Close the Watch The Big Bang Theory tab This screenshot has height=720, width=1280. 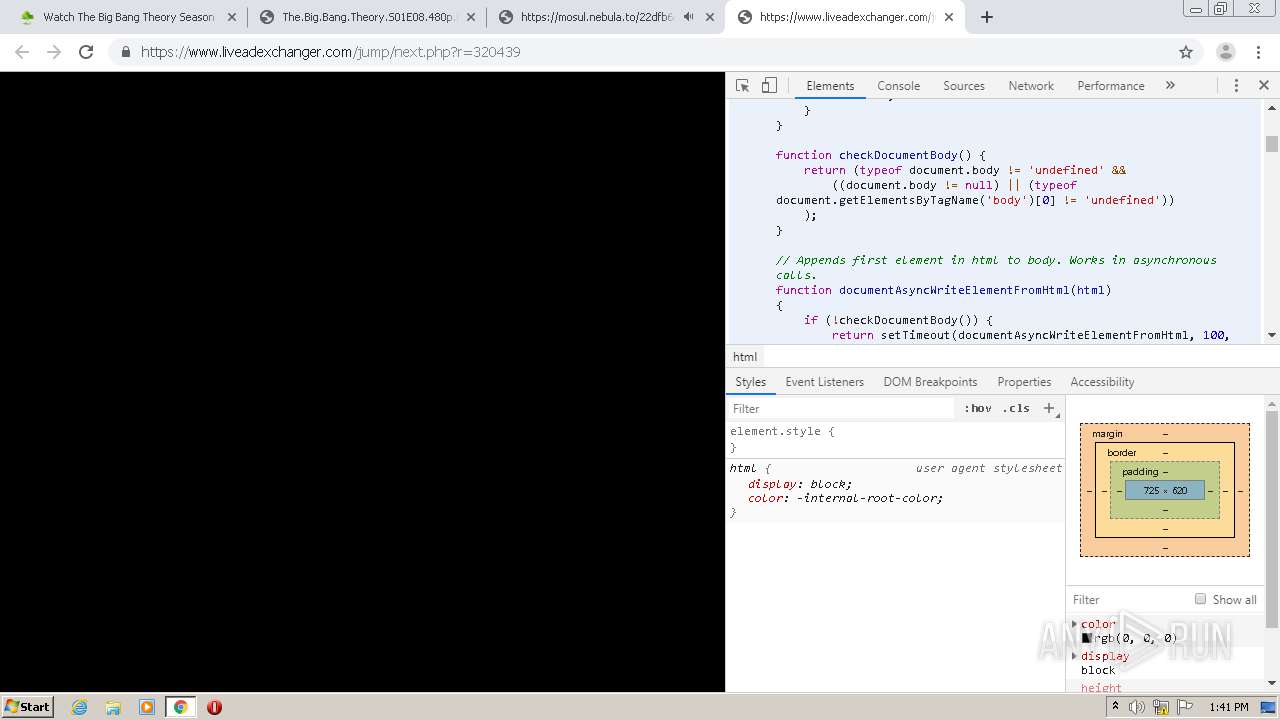pyautogui.click(x=232, y=17)
